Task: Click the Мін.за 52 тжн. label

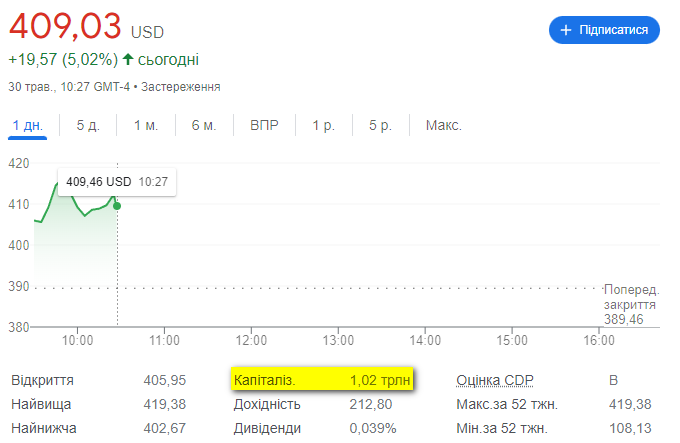Action: click(x=502, y=428)
